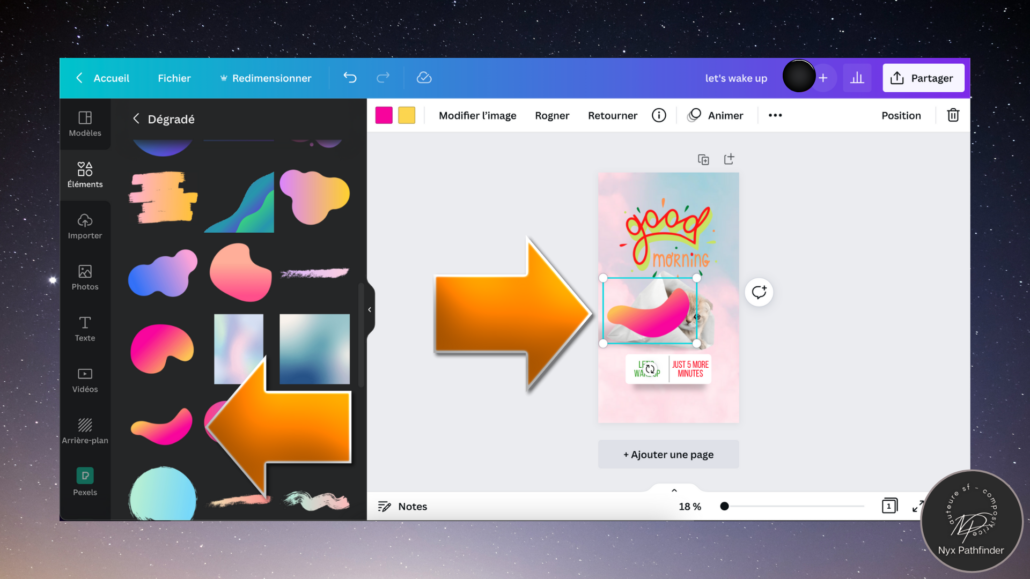
Task: Click the cloud save status icon
Action: coord(424,78)
